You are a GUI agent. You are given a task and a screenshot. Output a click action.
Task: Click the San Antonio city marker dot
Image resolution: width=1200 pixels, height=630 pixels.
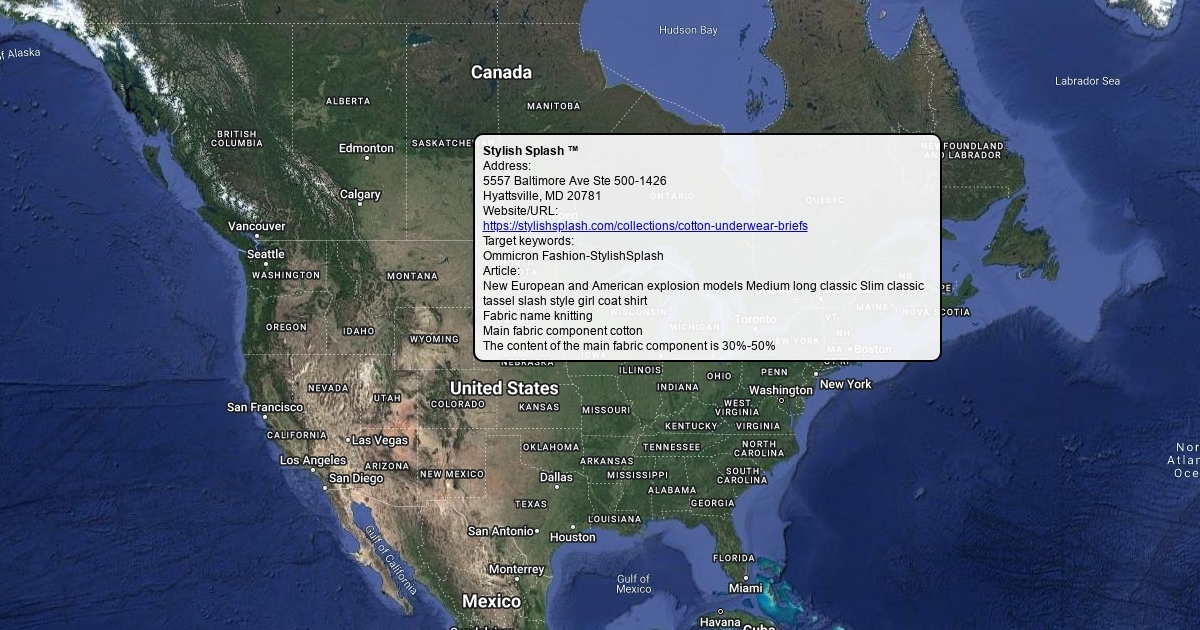(x=537, y=531)
